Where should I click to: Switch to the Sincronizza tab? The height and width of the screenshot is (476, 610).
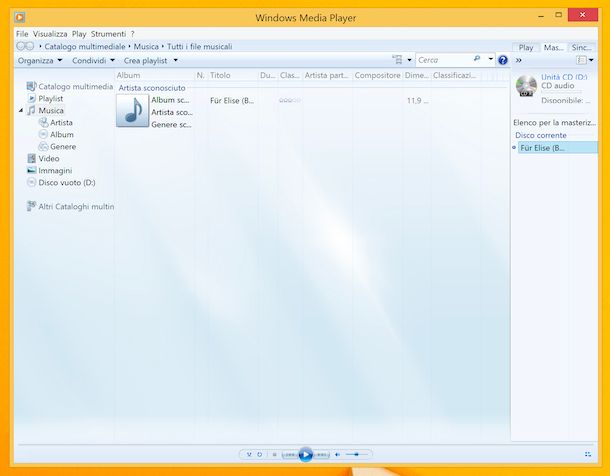(x=582, y=47)
